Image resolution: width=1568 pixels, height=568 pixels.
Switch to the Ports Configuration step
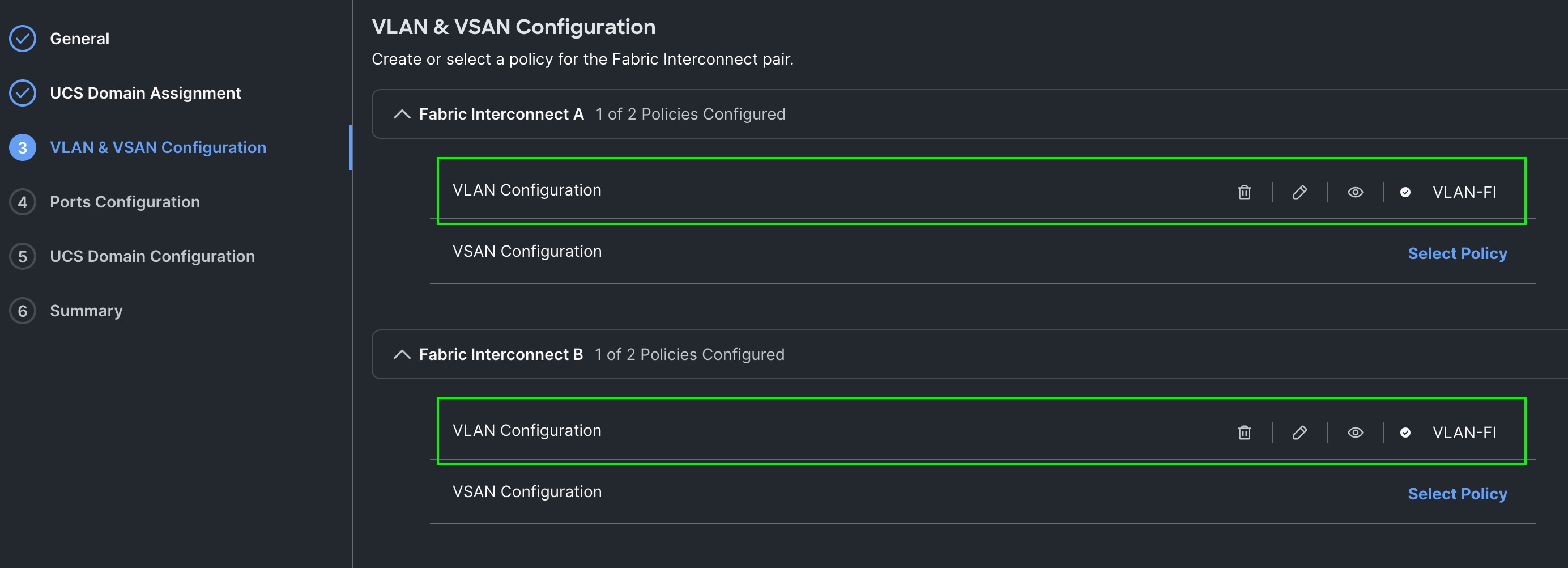tap(124, 202)
